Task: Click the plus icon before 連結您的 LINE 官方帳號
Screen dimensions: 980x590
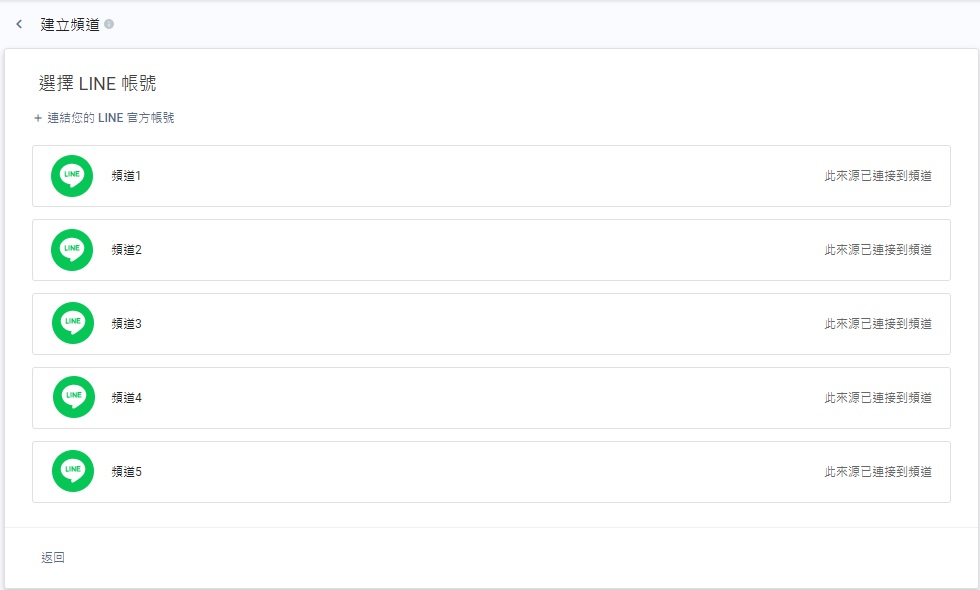Action: [38, 118]
